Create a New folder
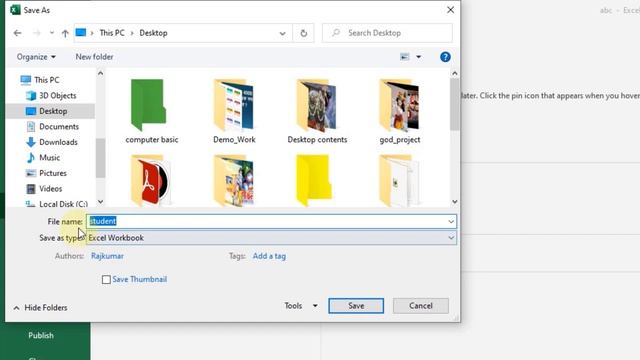Screen dimensions: 640x360 tap(94, 57)
